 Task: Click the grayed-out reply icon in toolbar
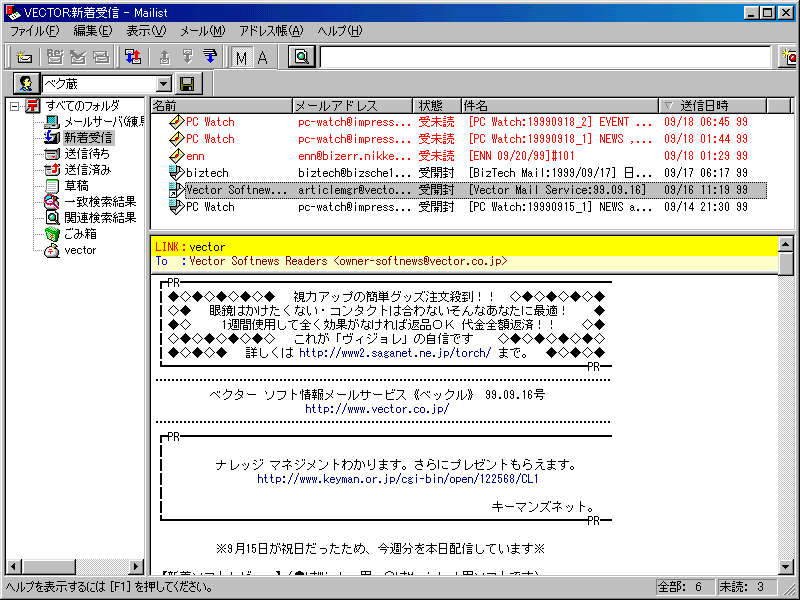point(55,57)
